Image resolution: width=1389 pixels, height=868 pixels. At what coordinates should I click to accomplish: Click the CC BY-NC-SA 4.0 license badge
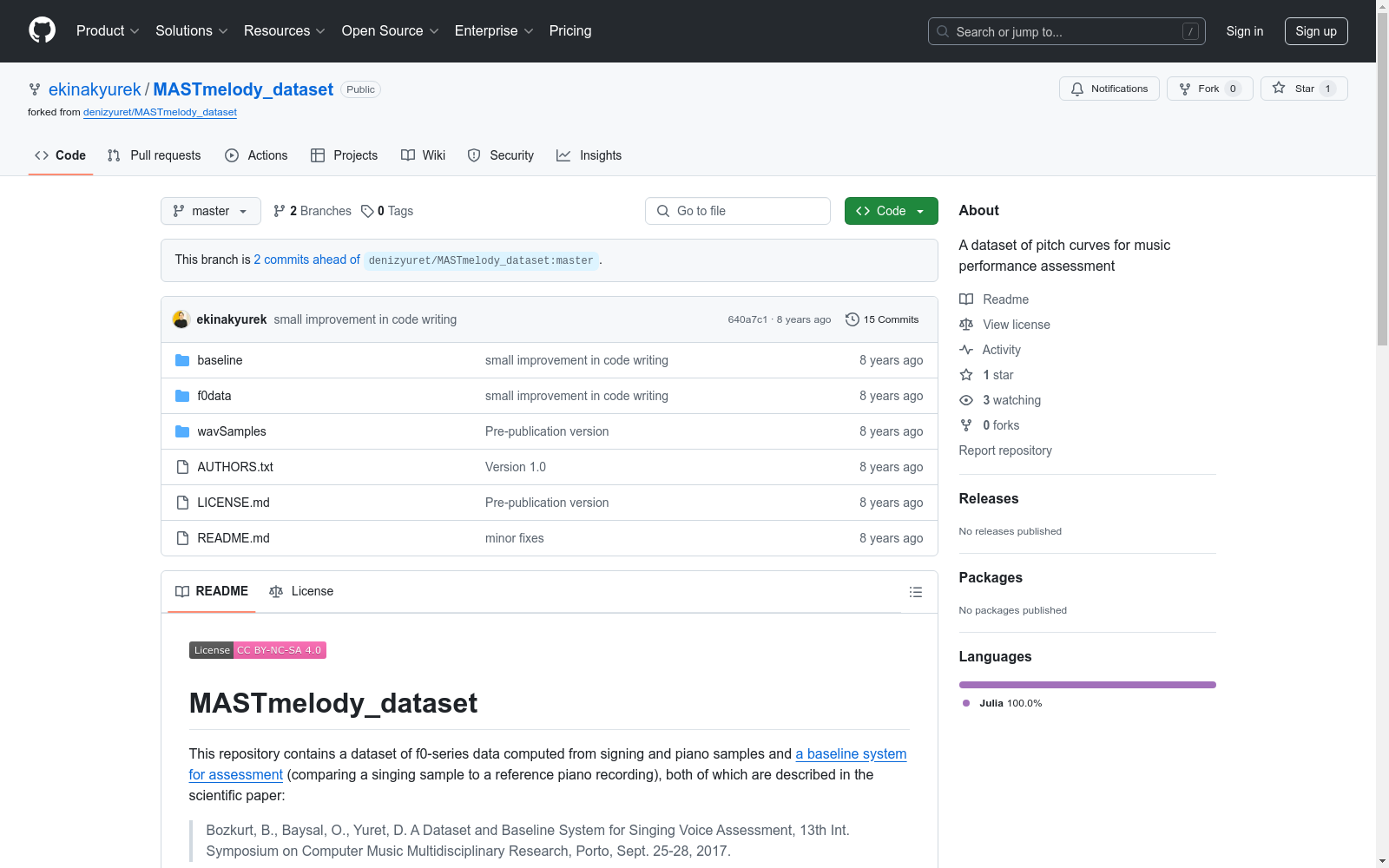pyautogui.click(x=258, y=650)
